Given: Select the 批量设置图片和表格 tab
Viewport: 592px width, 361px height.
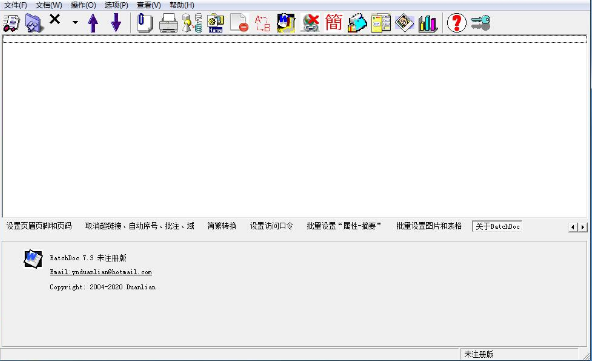Looking at the screenshot, I should click(x=429, y=226).
